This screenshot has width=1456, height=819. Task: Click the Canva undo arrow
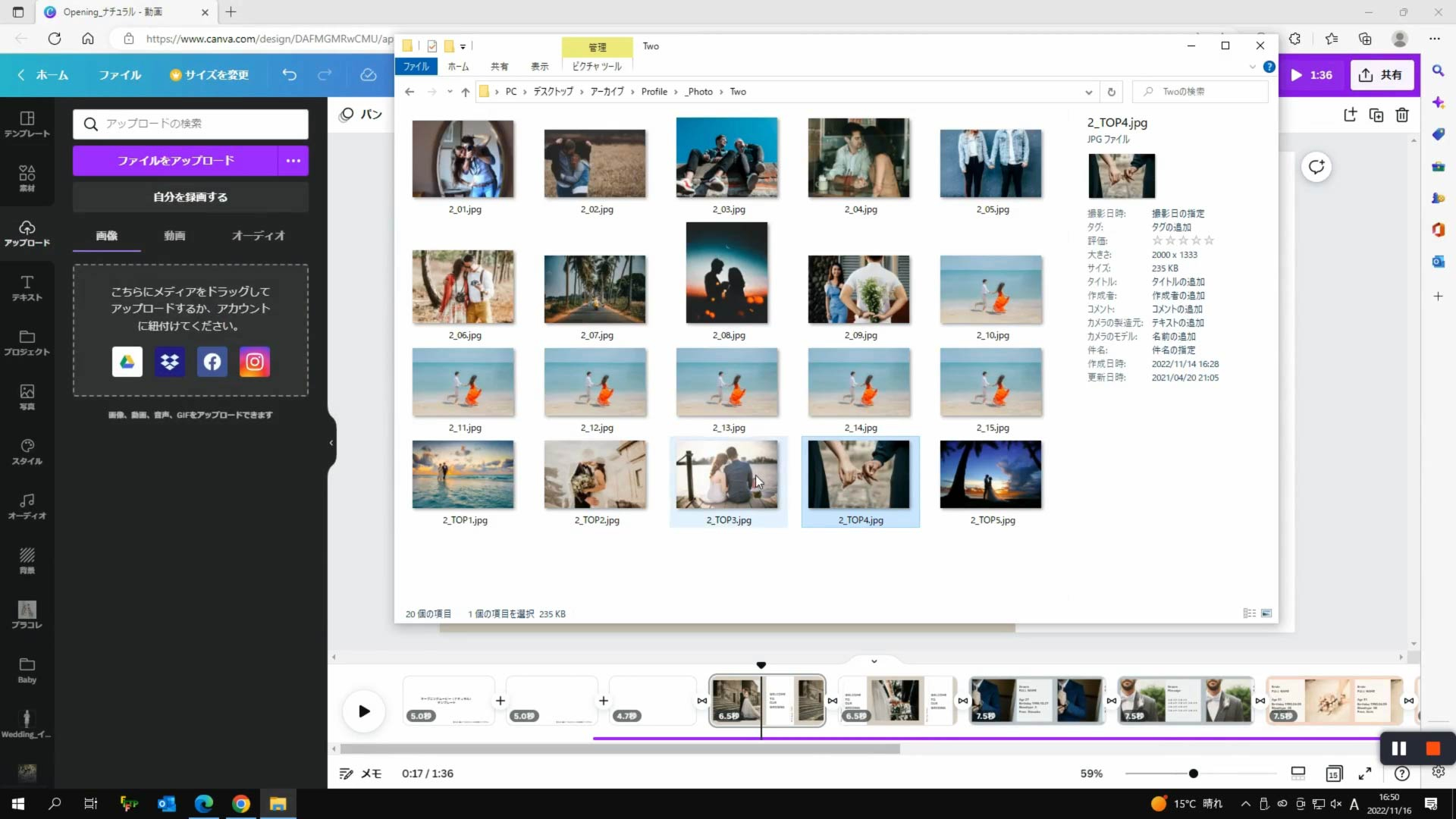(289, 74)
